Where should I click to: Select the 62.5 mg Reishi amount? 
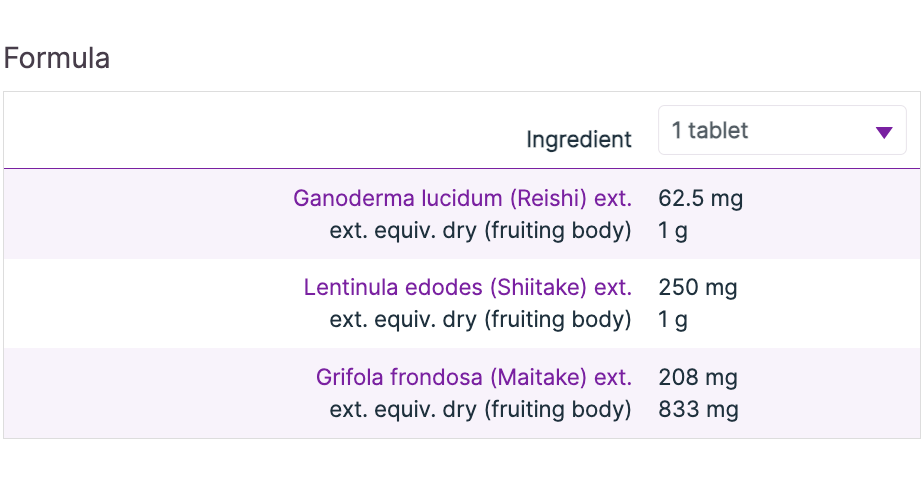(x=700, y=198)
